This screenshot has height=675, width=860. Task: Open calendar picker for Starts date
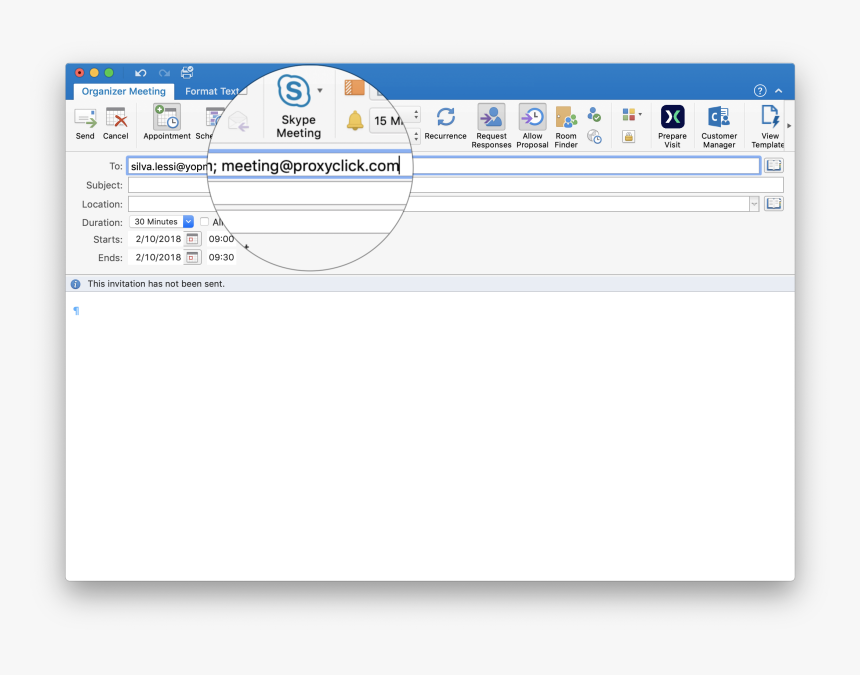coord(192,239)
